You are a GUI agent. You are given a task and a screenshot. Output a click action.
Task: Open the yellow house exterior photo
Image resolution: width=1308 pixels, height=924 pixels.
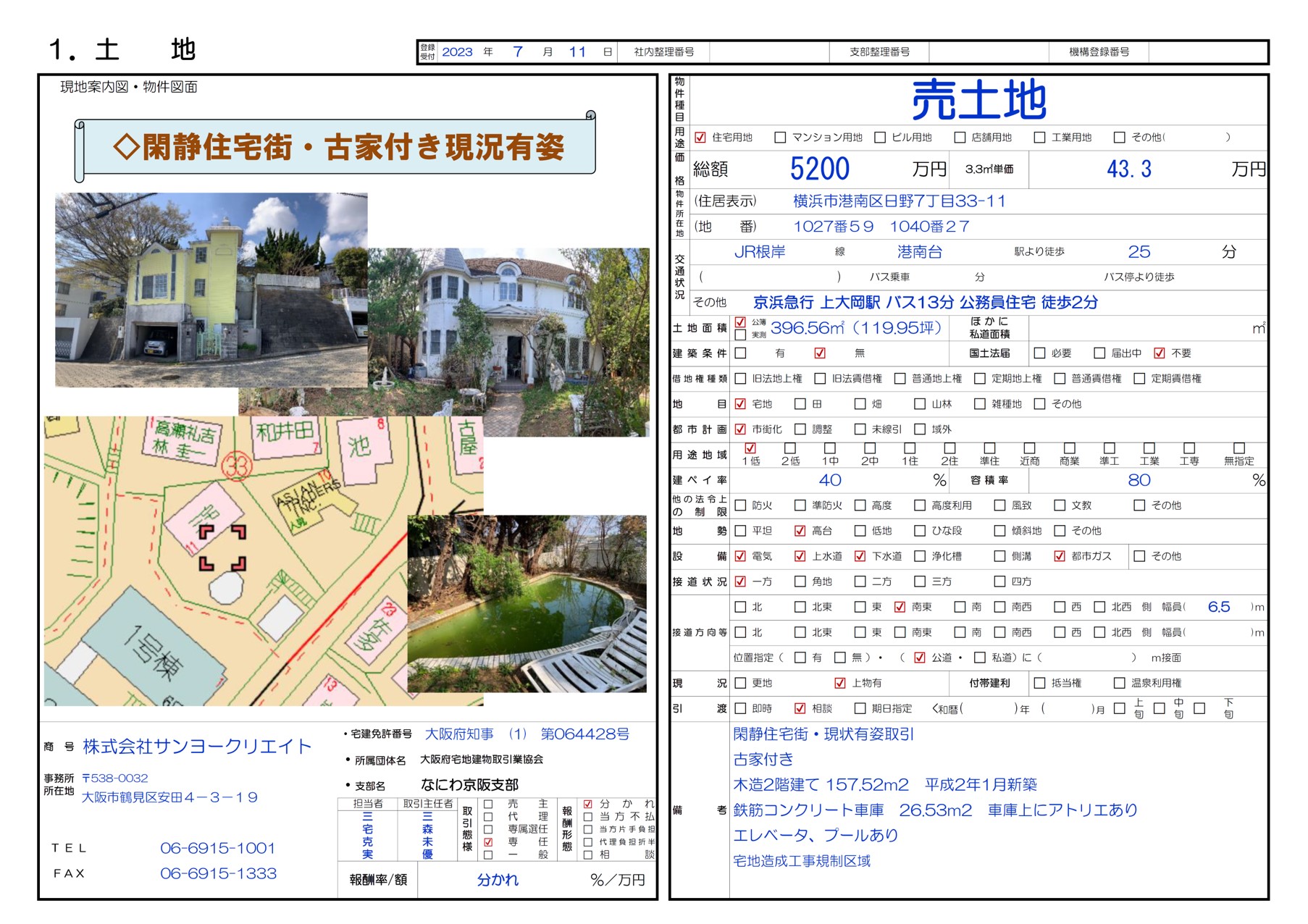(211, 290)
